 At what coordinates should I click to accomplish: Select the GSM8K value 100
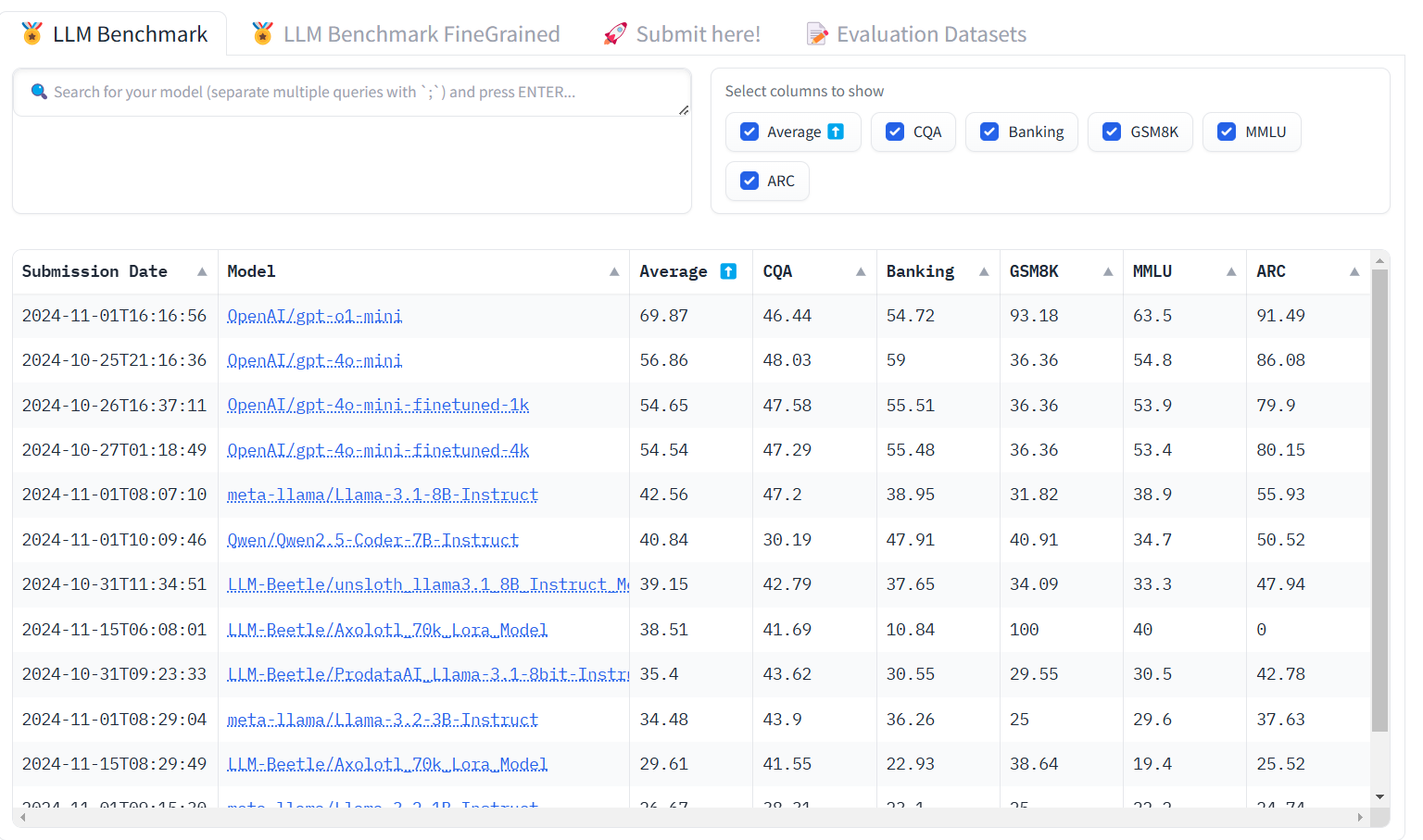tap(1025, 630)
